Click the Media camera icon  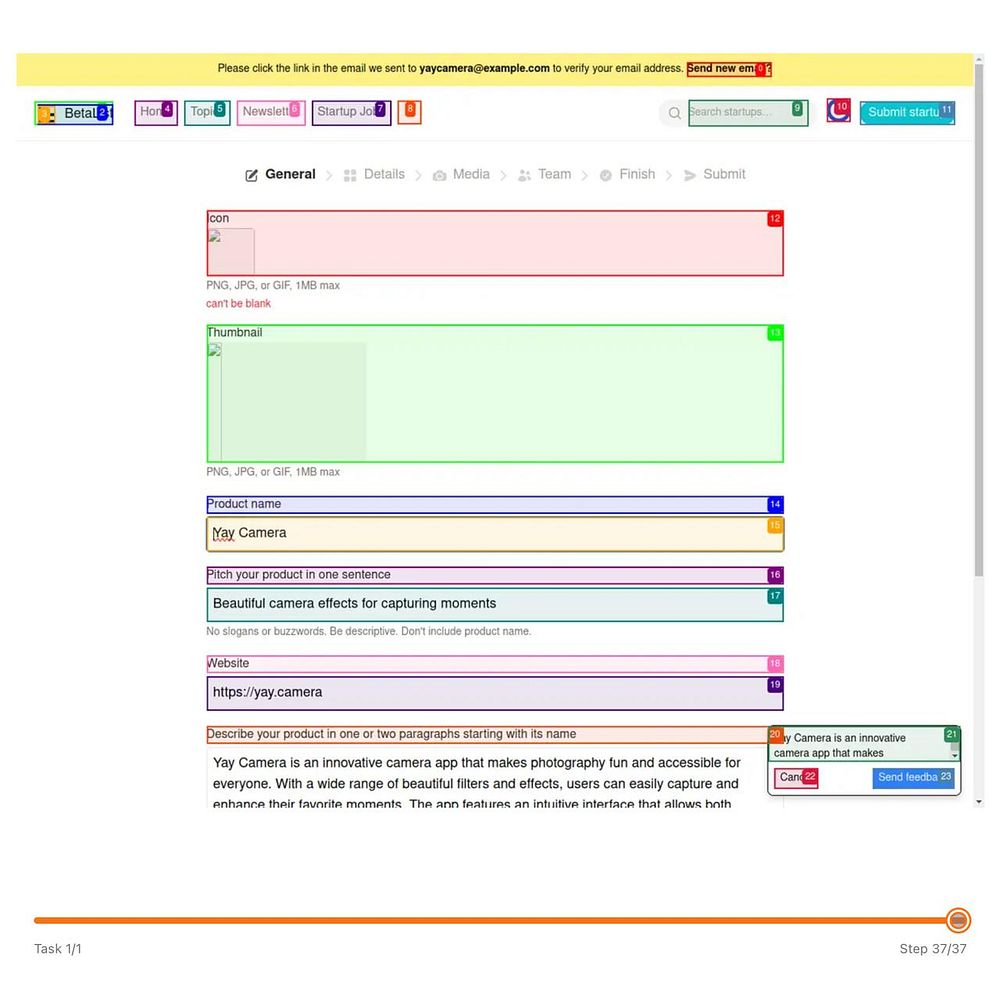click(x=439, y=175)
